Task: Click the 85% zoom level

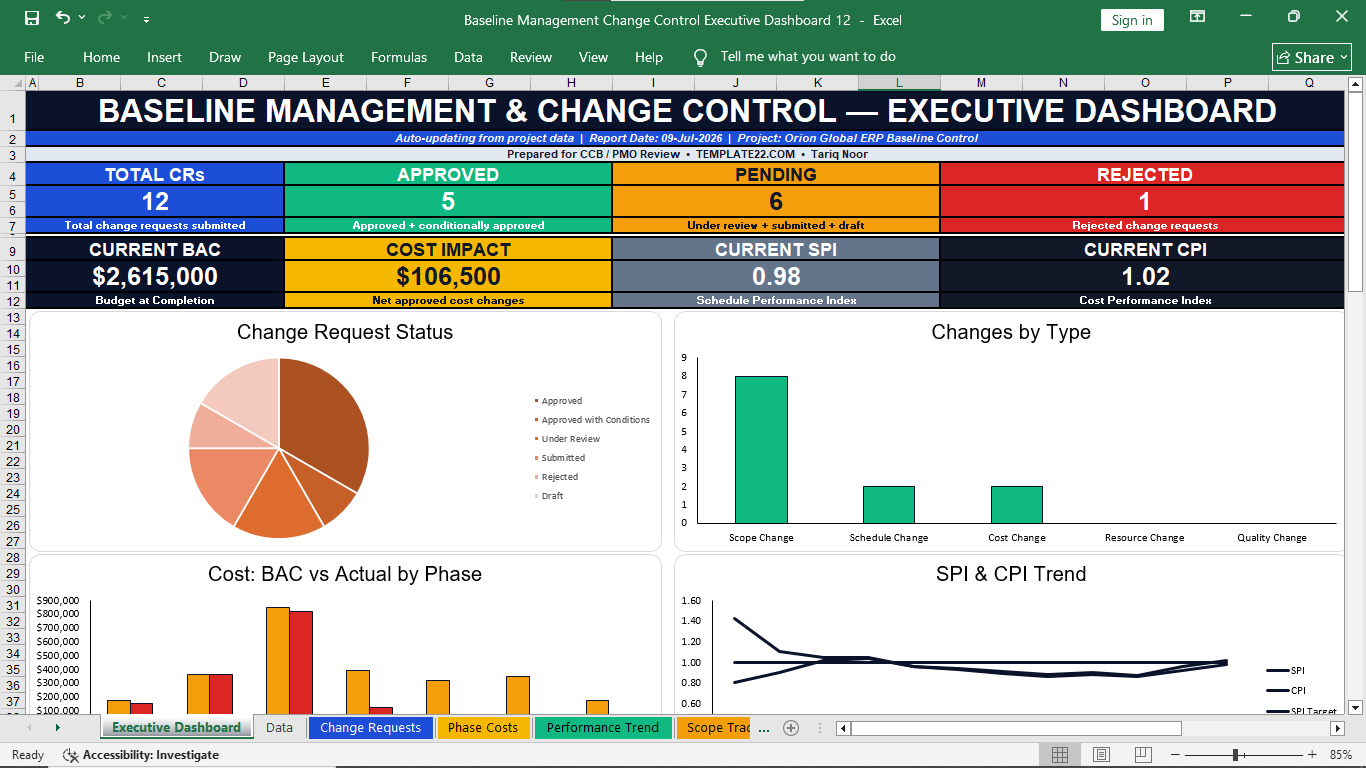Action: 1340,755
